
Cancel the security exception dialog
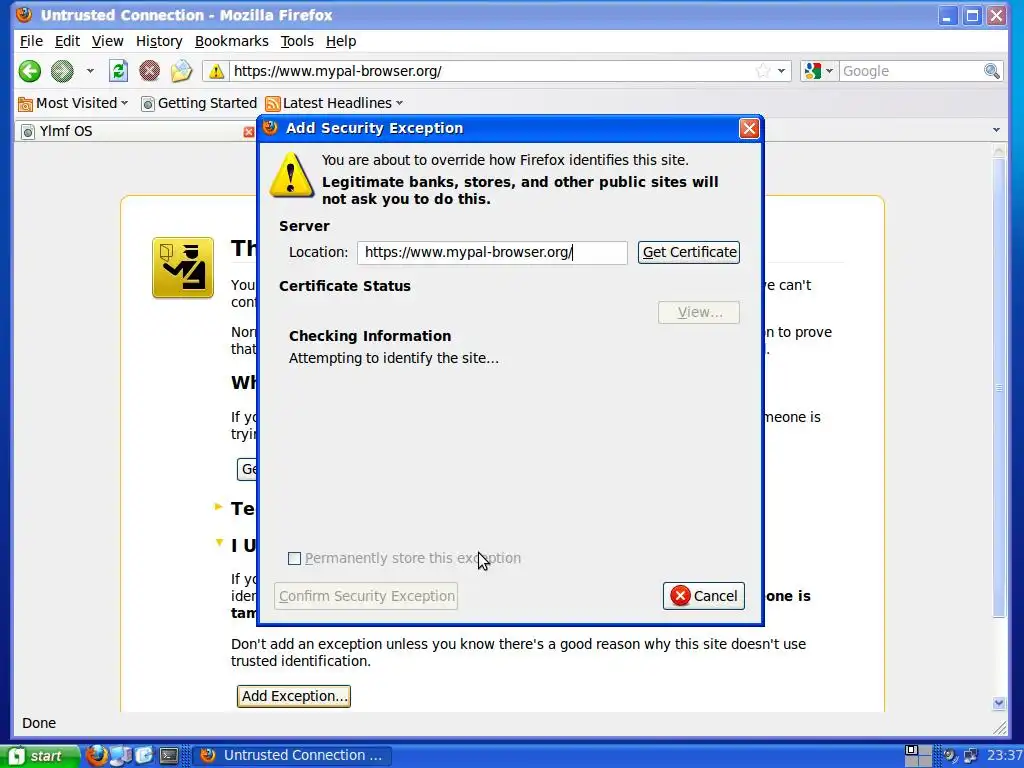pos(703,596)
